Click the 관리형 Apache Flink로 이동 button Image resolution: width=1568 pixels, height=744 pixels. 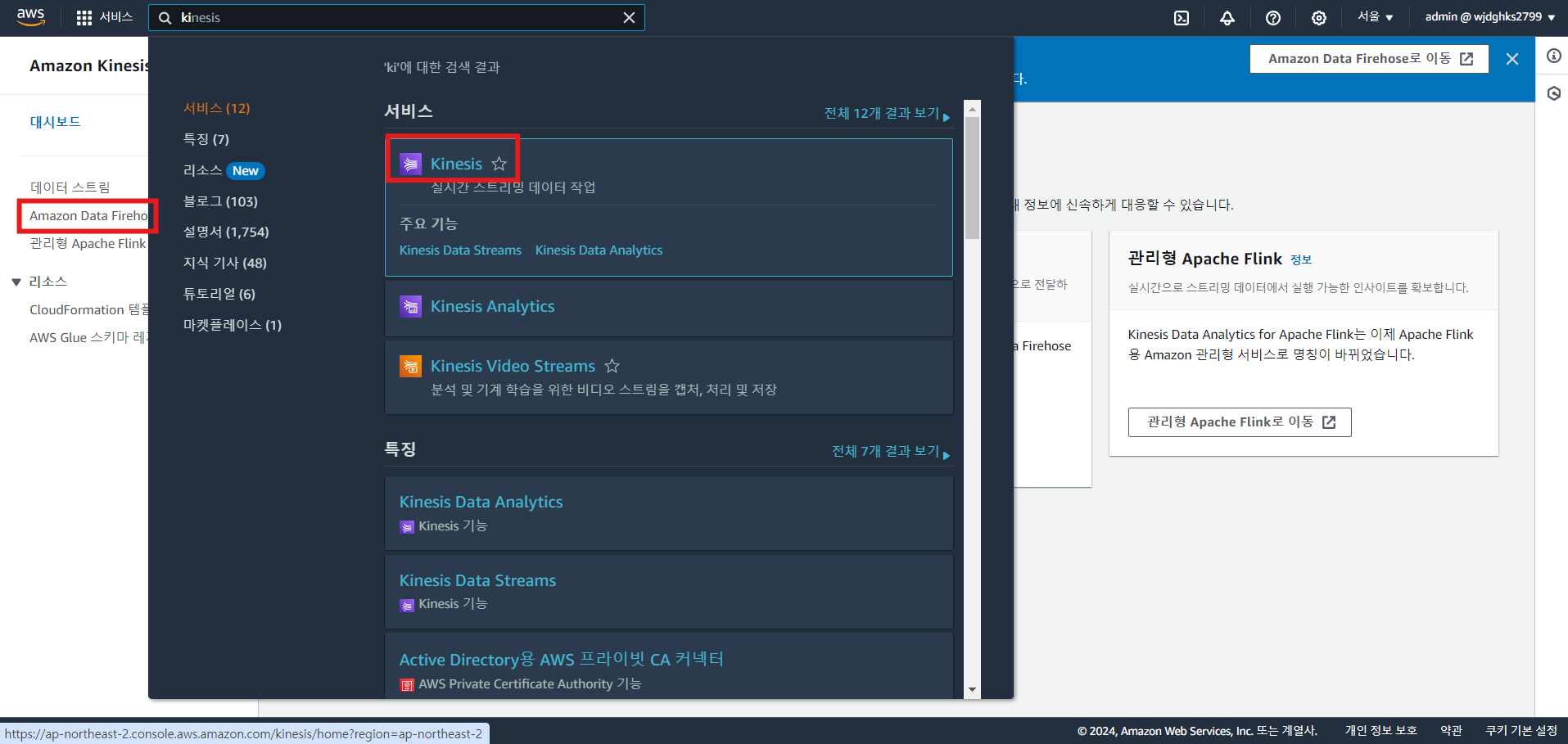click(x=1240, y=422)
